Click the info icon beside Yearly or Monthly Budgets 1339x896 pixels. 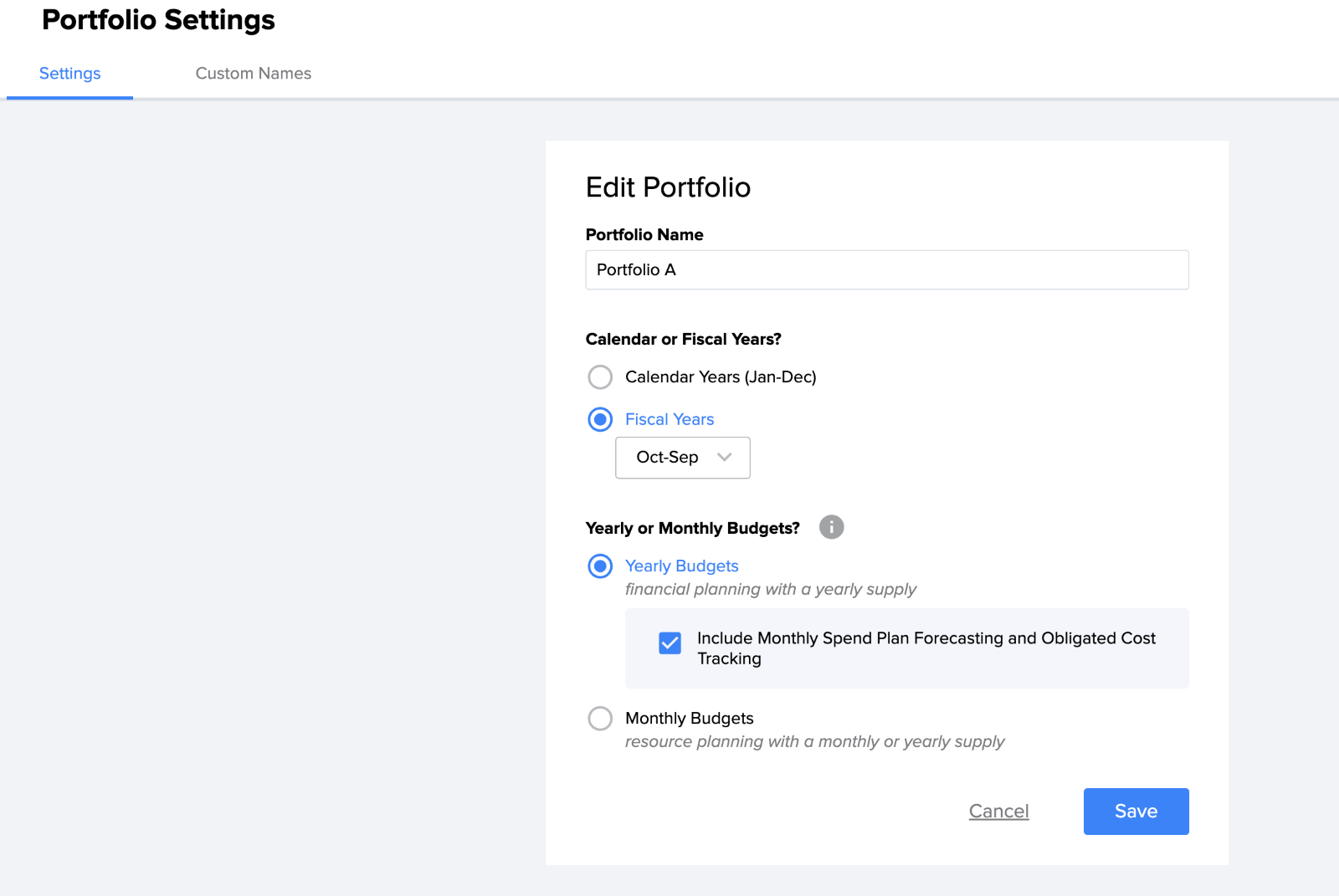(x=831, y=527)
